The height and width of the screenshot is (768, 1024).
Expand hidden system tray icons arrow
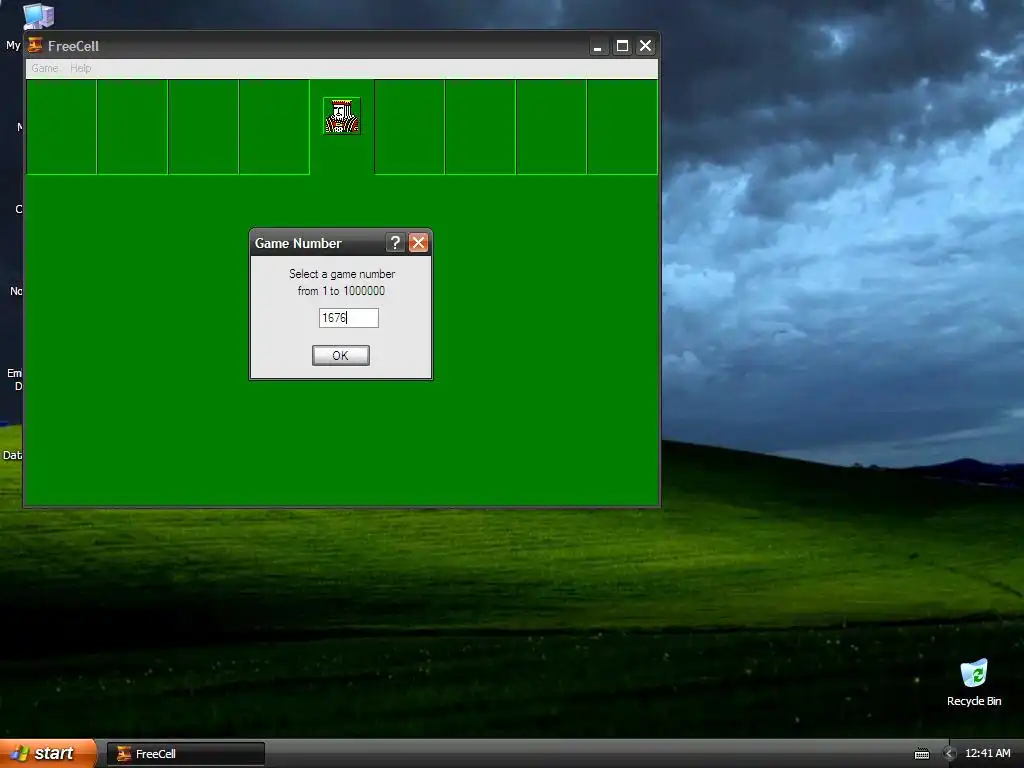click(950, 754)
